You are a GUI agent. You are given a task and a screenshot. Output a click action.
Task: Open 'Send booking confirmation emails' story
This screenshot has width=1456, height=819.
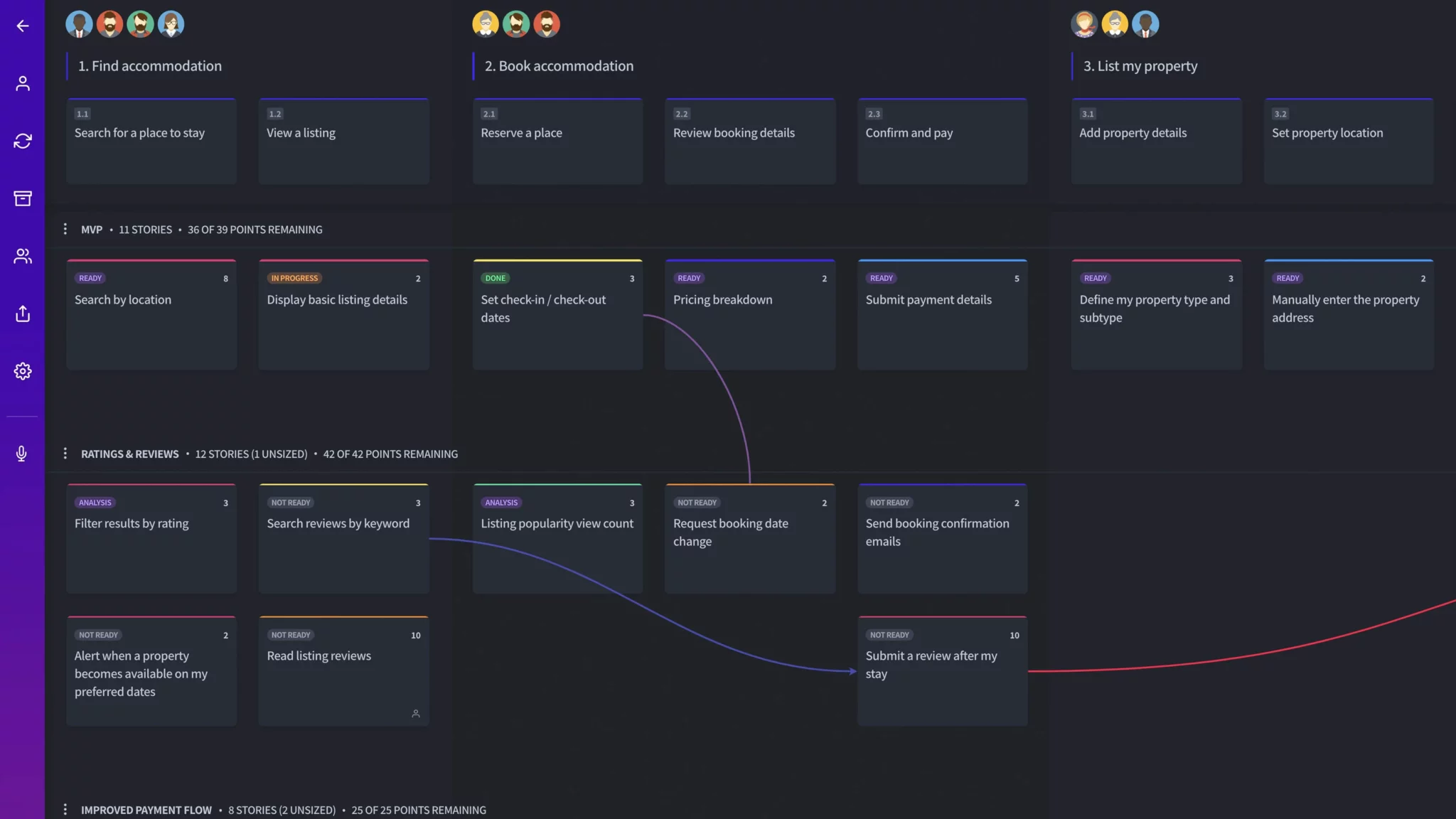943,539
